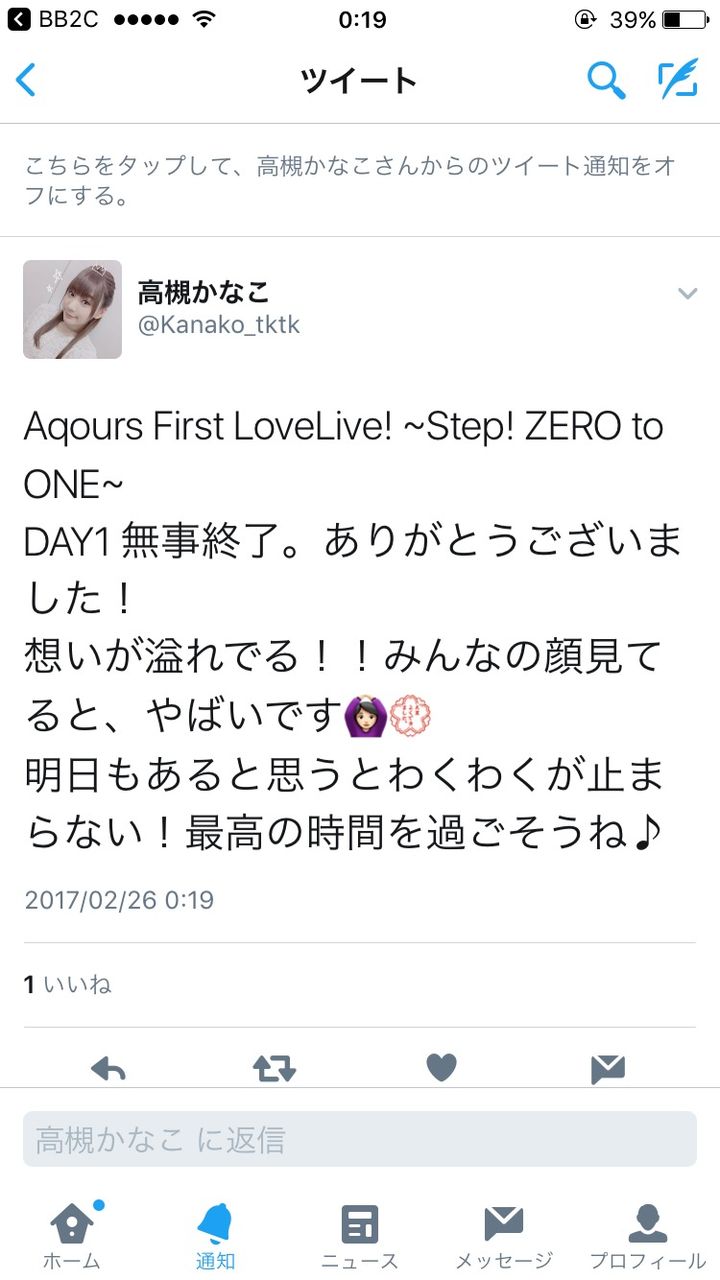Image resolution: width=720 pixels, height=1280 pixels.
Task: Tap the banner to turn off tweet notifications
Action: [x=360, y=180]
